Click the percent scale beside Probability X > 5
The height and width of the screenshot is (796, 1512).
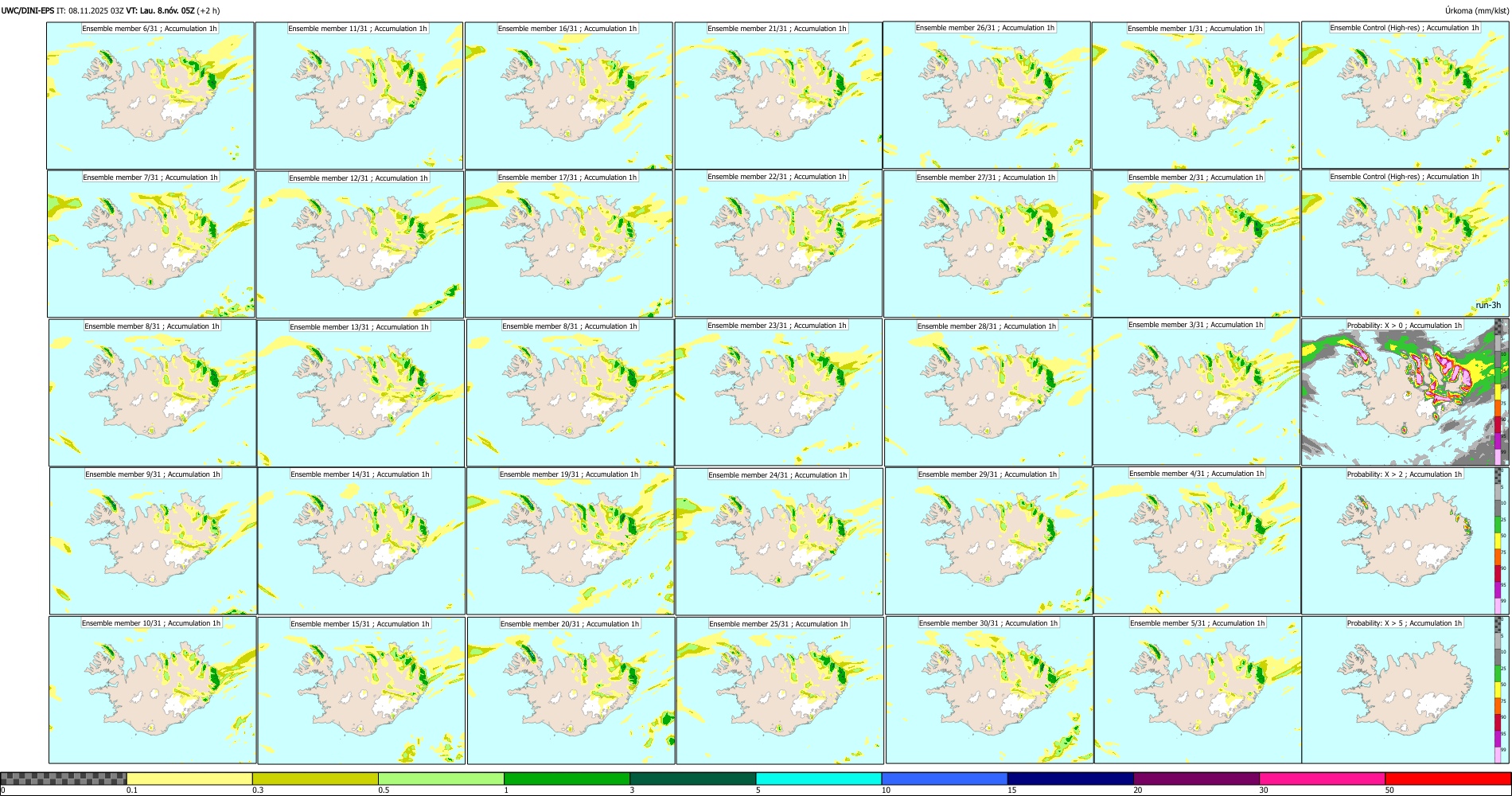click(x=1502, y=690)
